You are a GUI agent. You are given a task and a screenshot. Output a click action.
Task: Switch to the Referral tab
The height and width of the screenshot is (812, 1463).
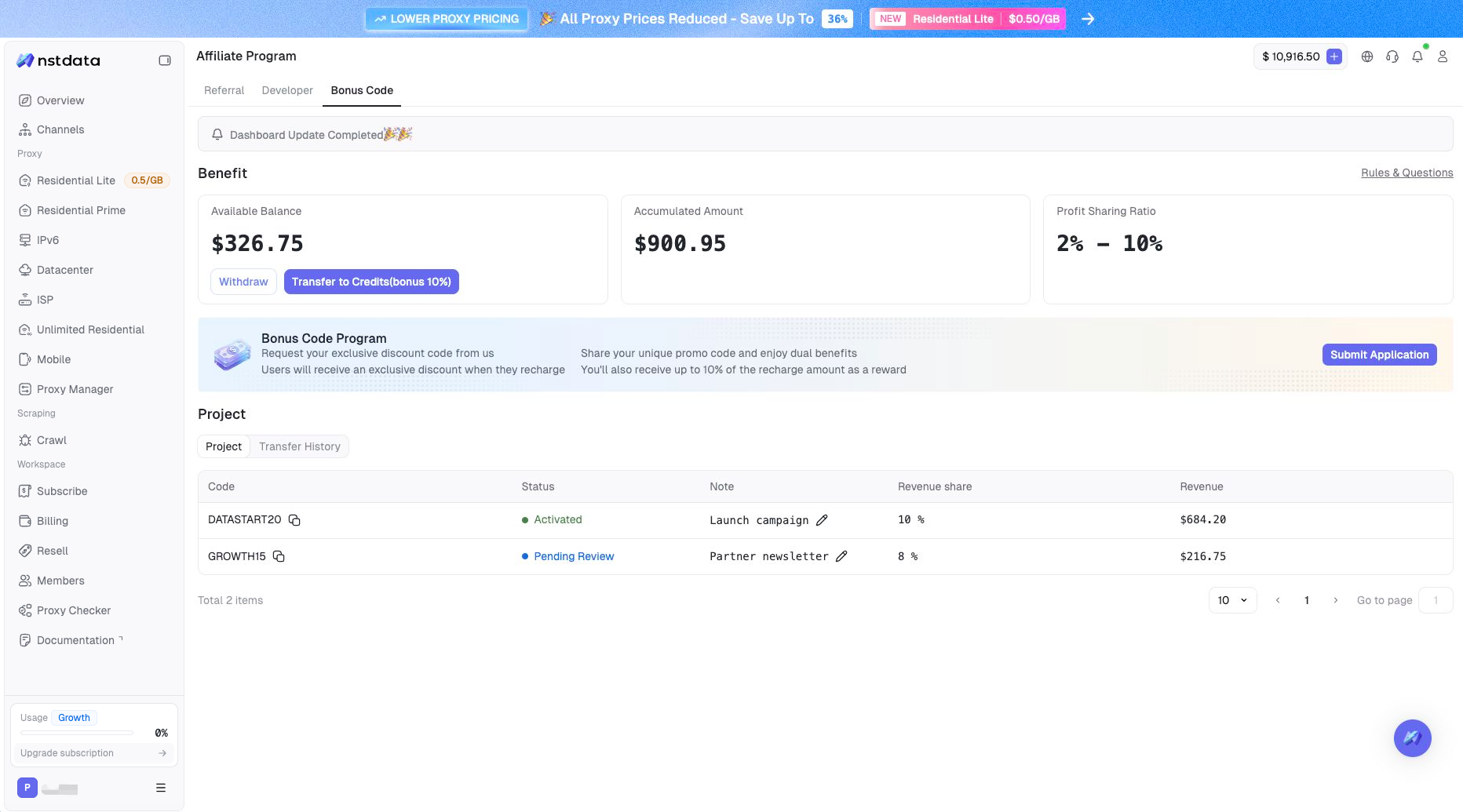pos(224,90)
